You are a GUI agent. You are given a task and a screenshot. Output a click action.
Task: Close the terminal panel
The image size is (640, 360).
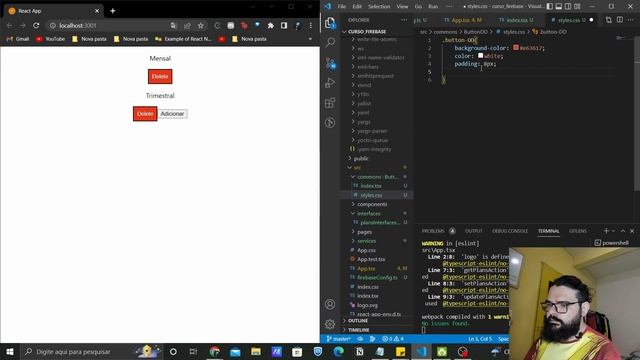(632, 231)
